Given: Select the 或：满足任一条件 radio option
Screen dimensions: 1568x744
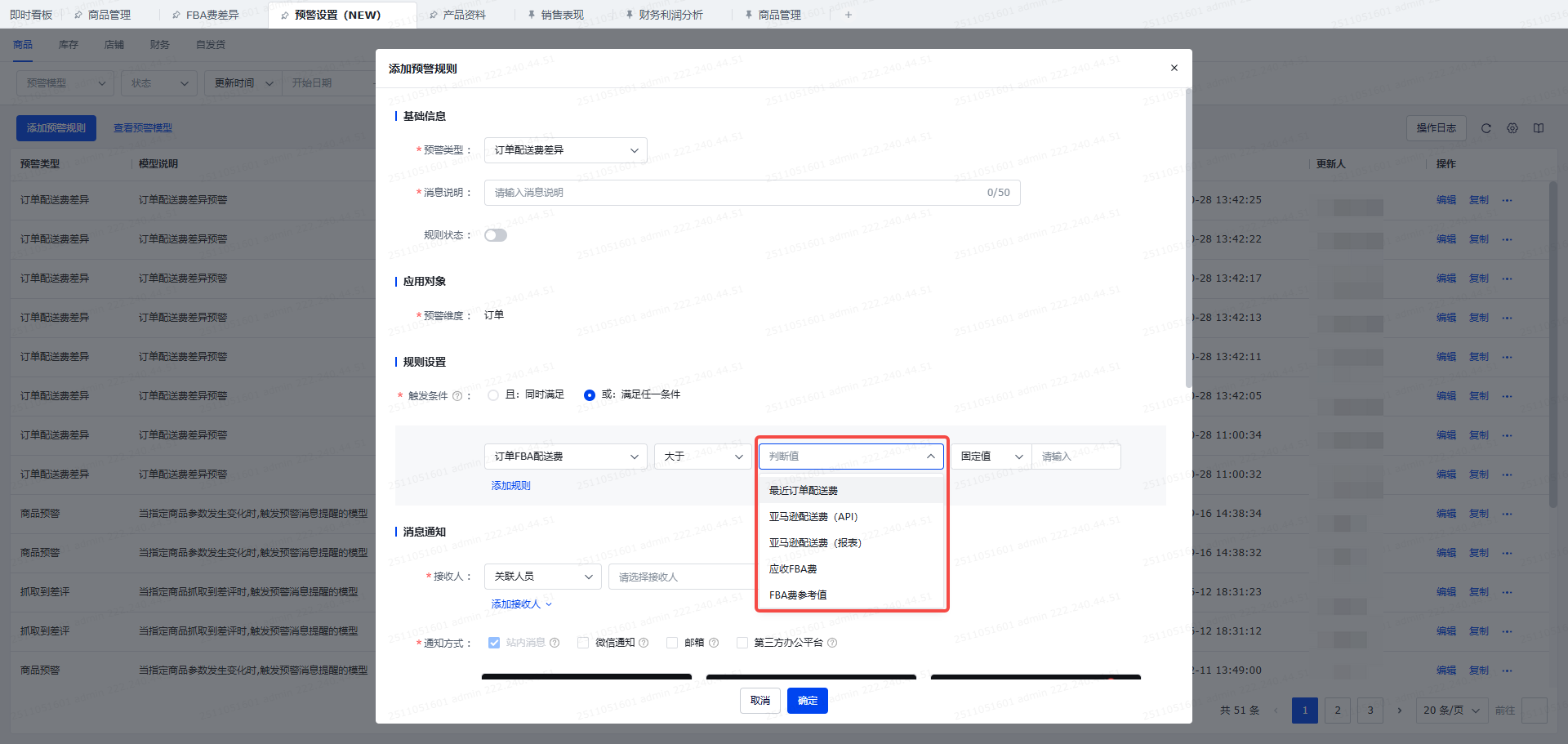Looking at the screenshot, I should click(x=590, y=395).
